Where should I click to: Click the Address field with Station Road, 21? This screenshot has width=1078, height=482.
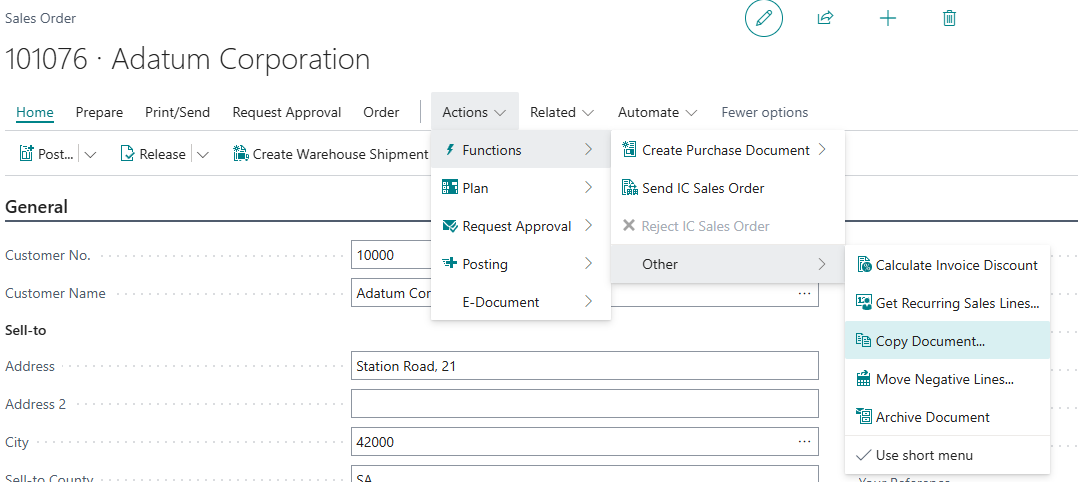point(584,366)
